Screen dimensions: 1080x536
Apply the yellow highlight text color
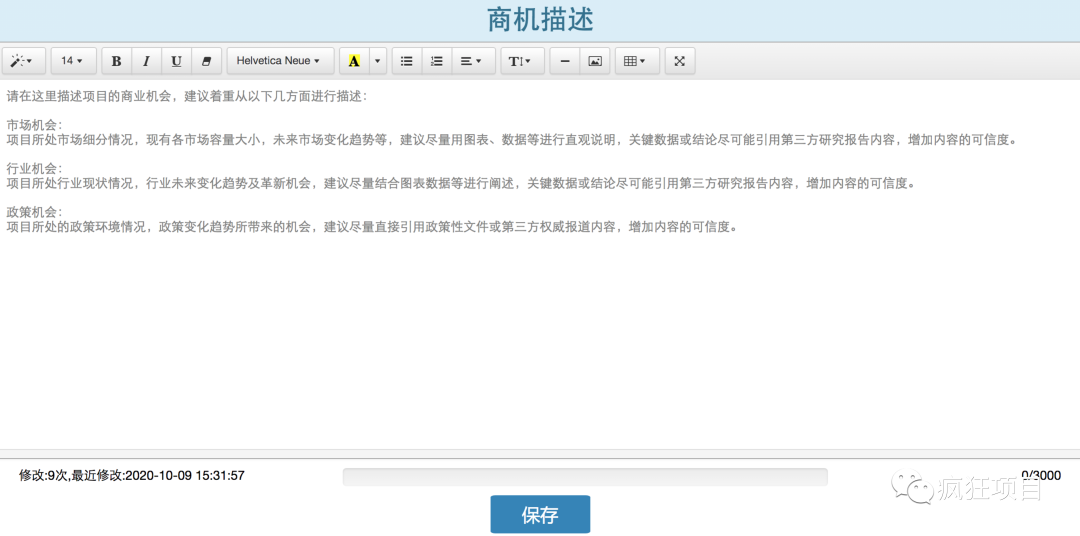pos(354,61)
